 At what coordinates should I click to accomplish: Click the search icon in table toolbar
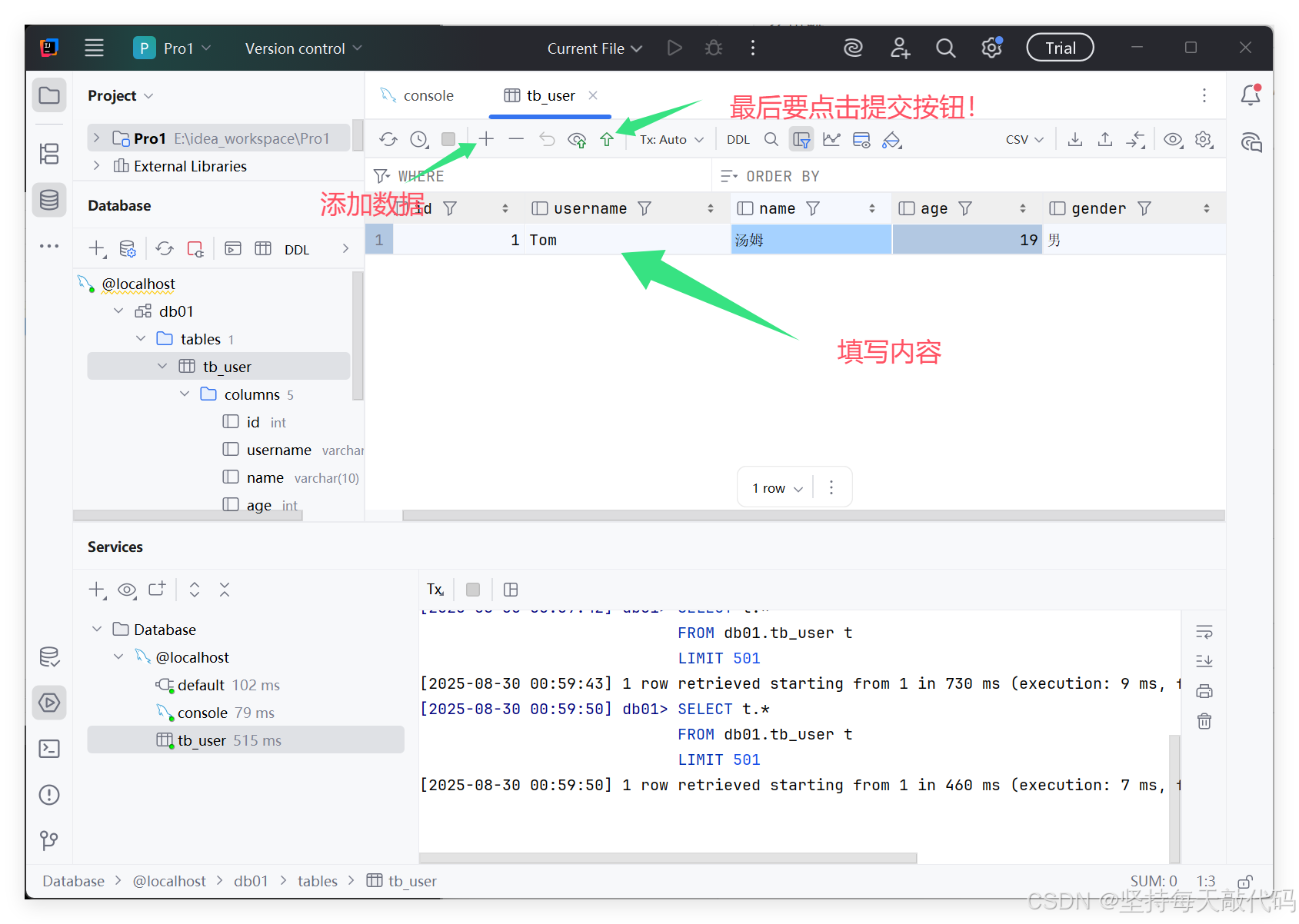point(771,139)
